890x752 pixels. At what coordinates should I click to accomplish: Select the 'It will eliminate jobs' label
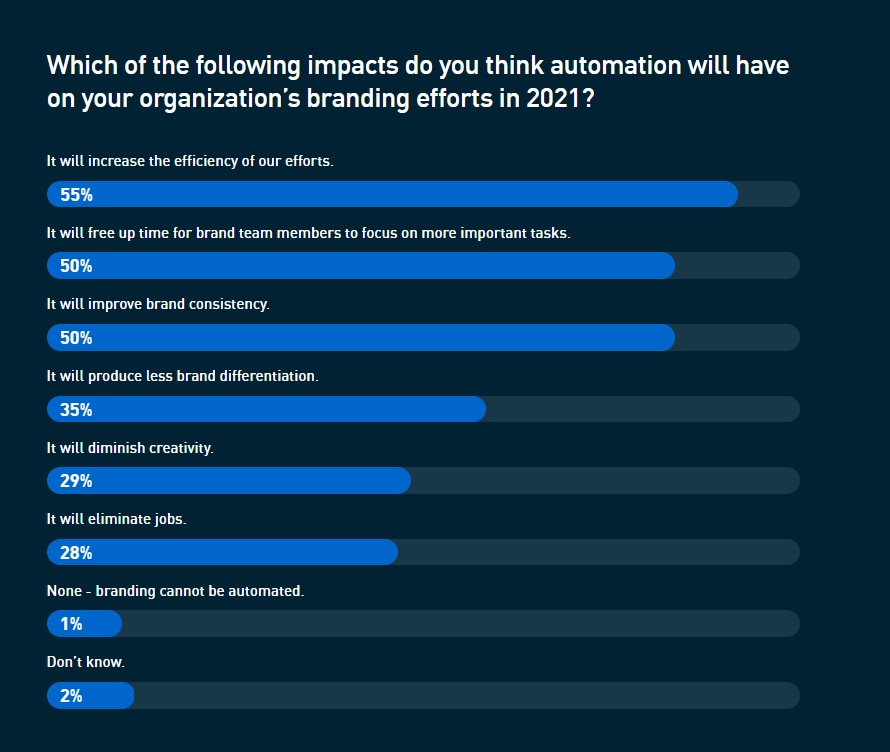click(x=117, y=520)
